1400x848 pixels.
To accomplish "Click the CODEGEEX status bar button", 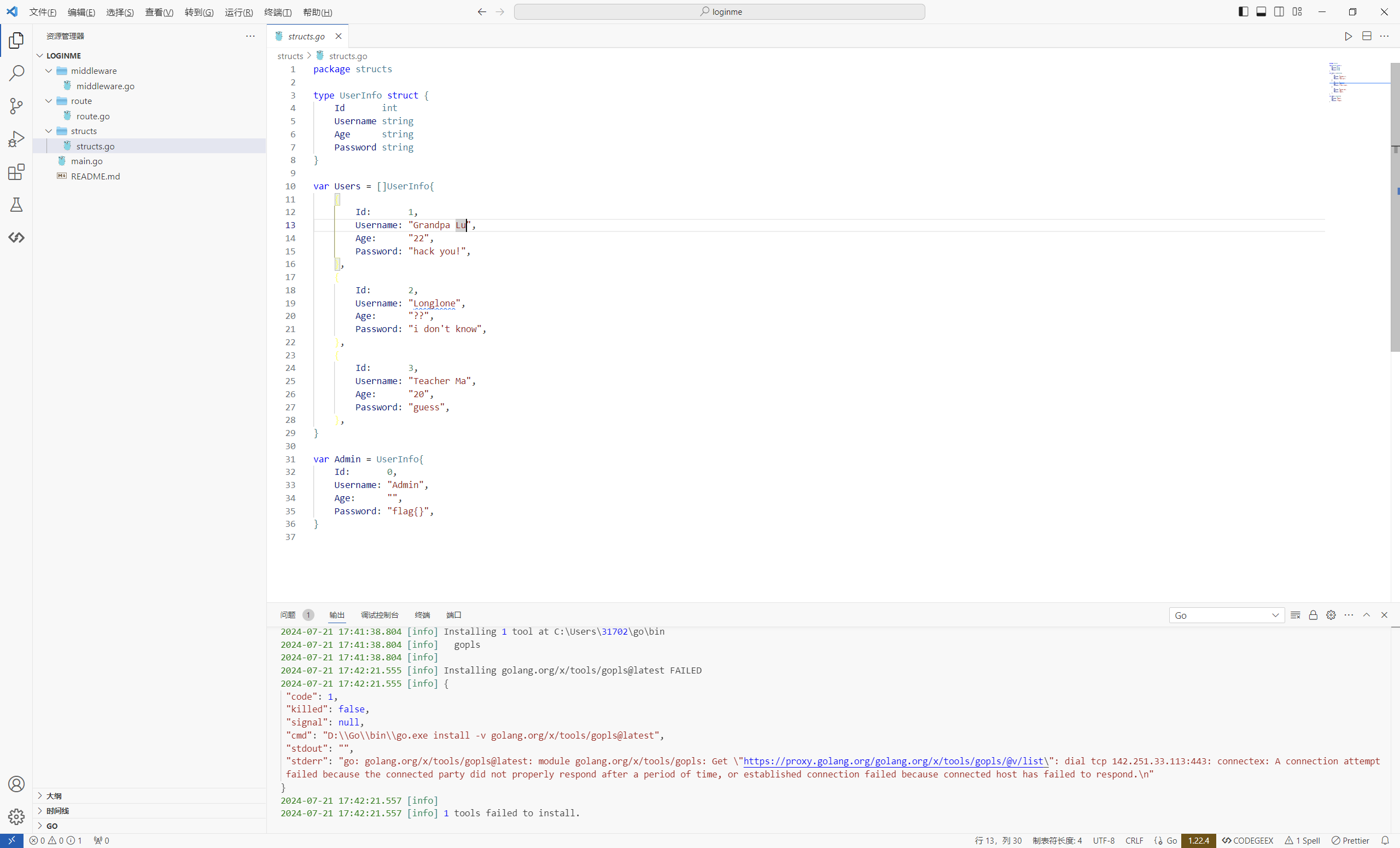I will [1248, 840].
